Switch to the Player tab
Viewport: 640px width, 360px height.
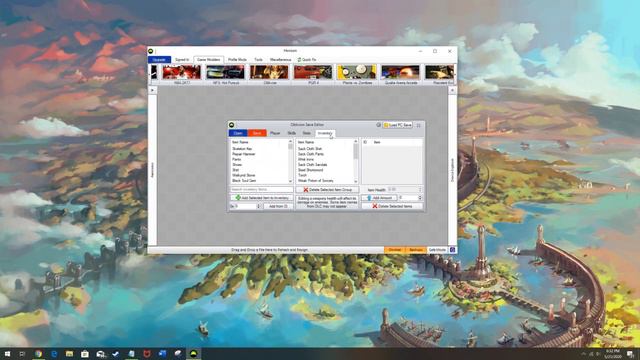click(x=275, y=133)
